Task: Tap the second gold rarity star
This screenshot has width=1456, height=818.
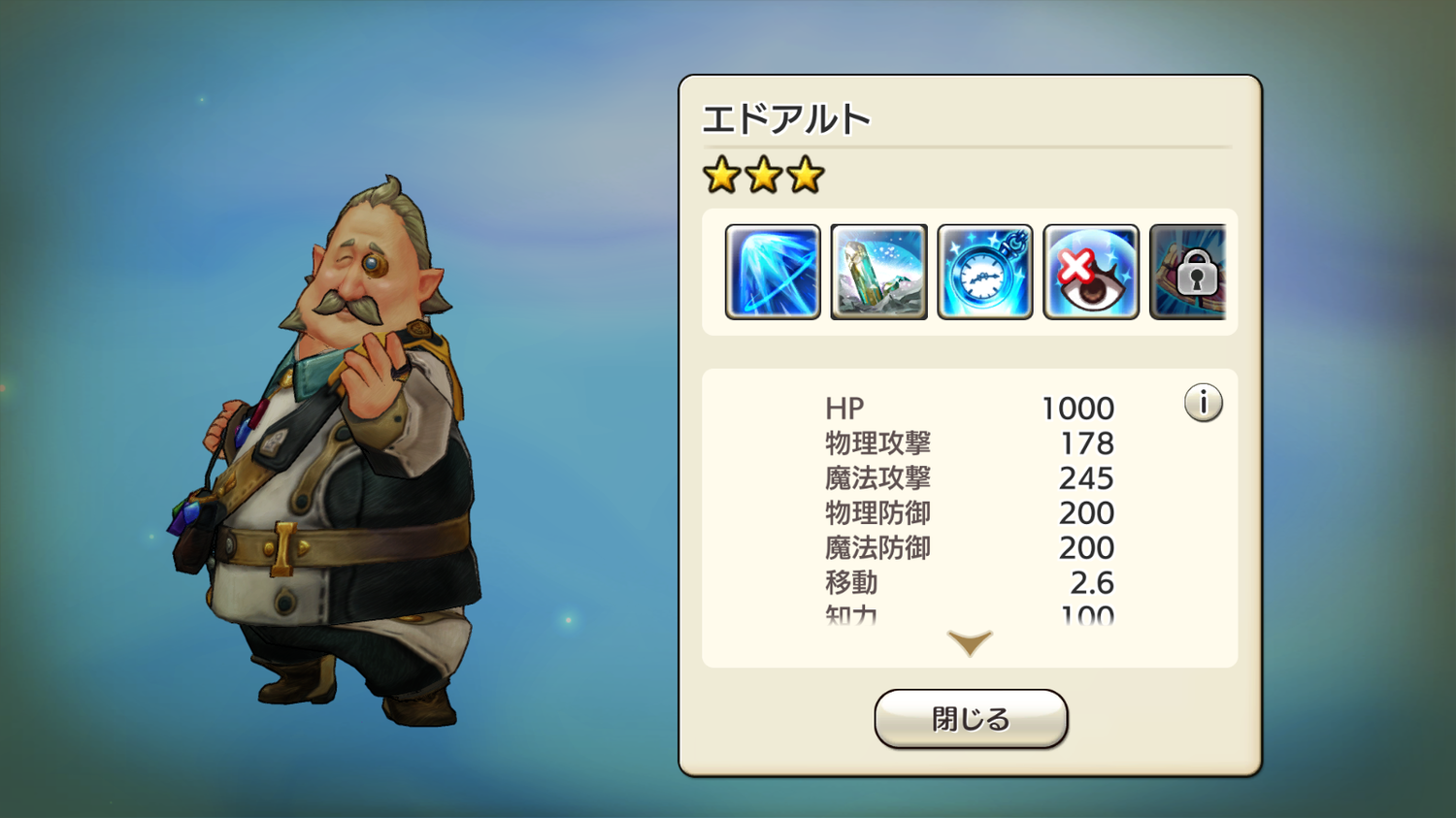Action: [764, 176]
